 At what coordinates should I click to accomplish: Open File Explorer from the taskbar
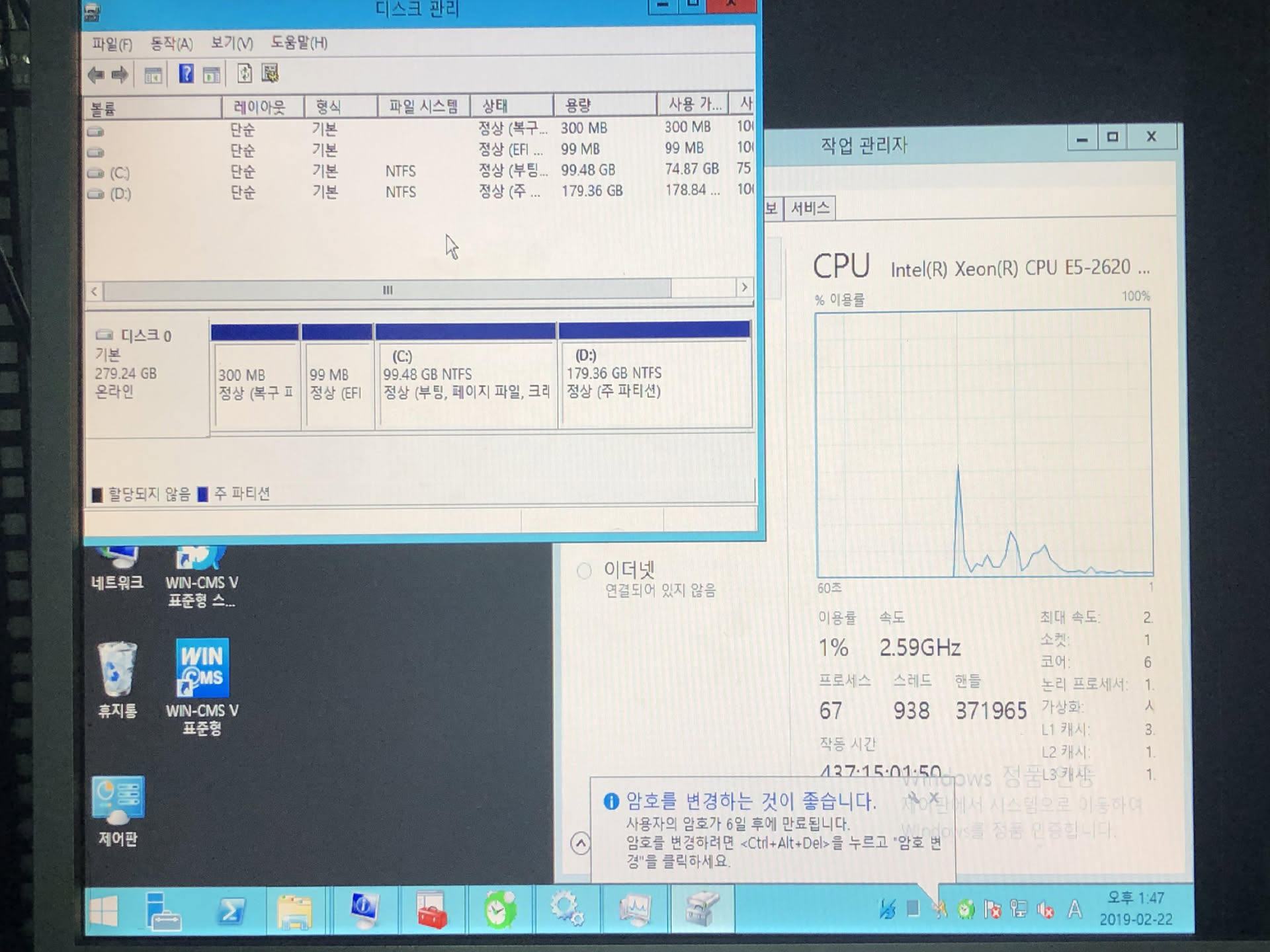tap(294, 911)
